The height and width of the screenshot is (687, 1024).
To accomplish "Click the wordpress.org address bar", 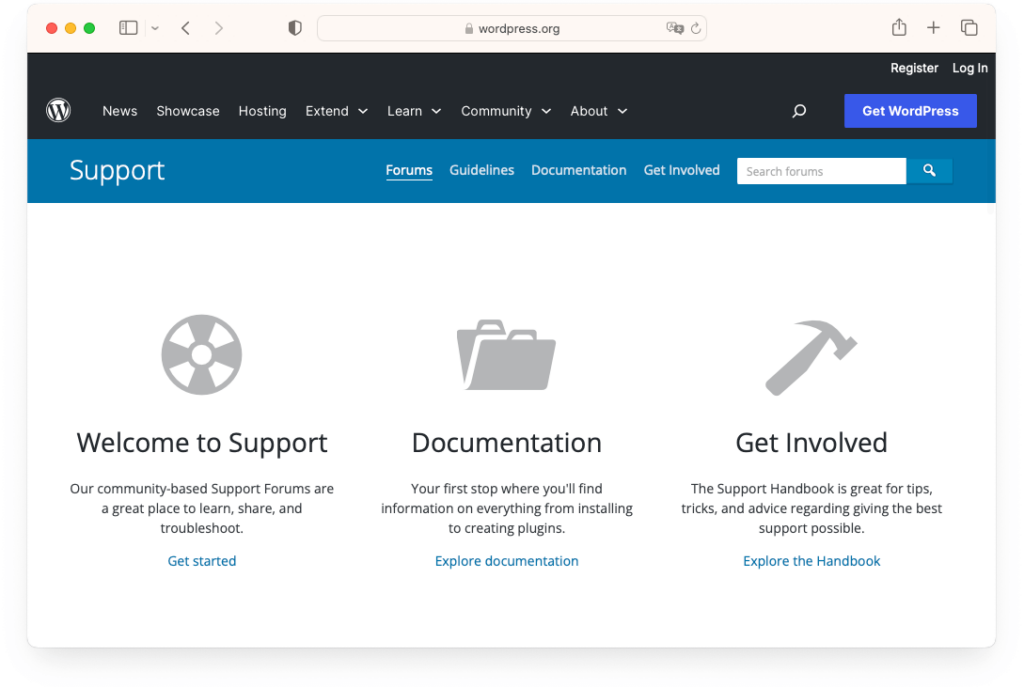I will click(512, 28).
